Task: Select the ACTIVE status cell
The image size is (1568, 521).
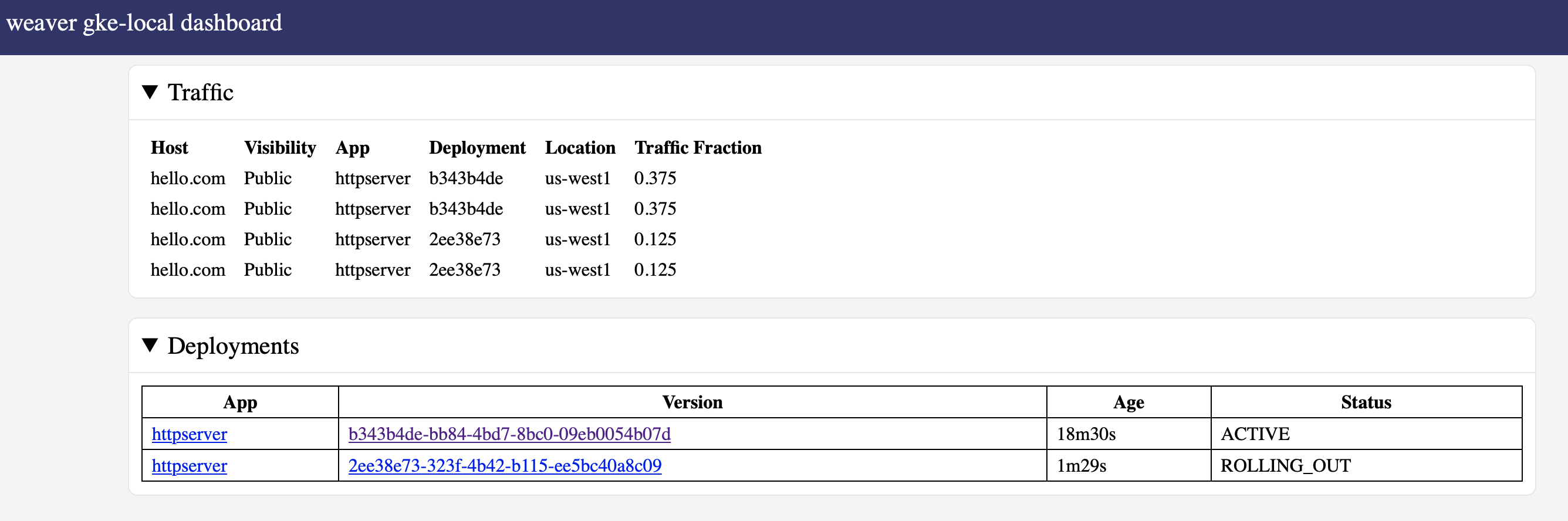Action: [1366, 434]
